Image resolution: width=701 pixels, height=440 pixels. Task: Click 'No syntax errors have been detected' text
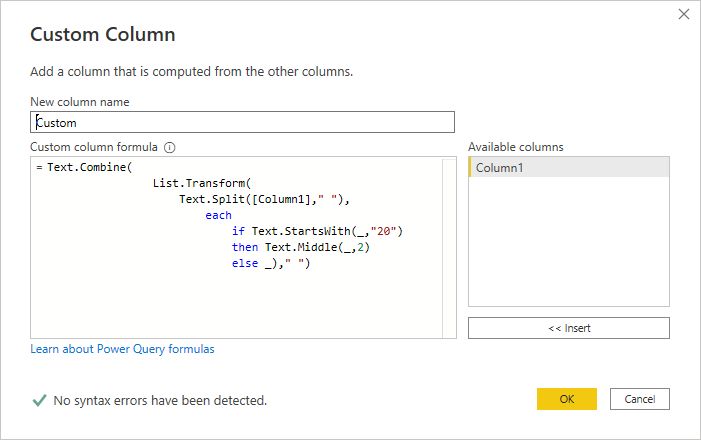(x=160, y=400)
